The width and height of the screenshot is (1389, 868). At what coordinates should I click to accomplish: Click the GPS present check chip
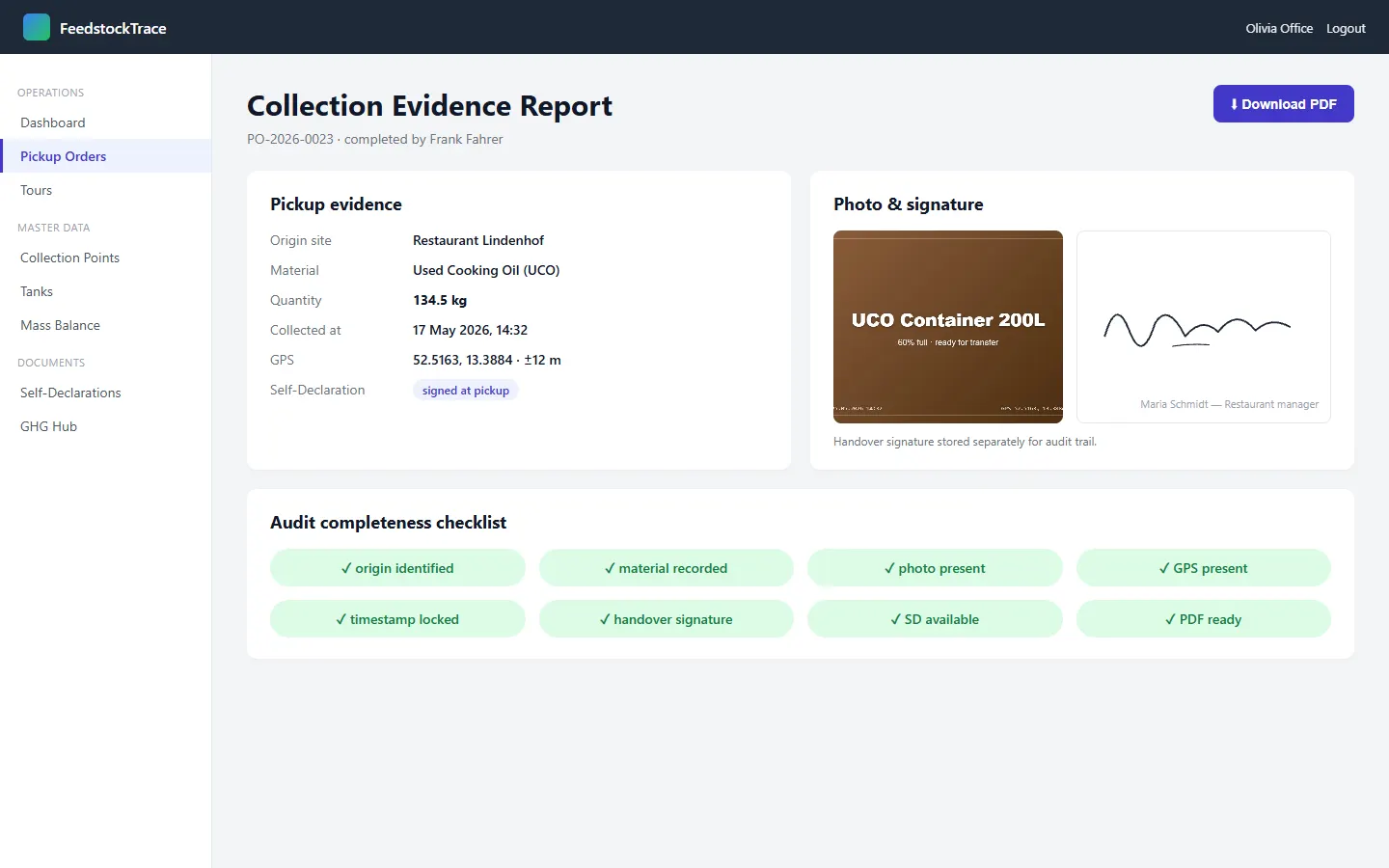(1204, 568)
